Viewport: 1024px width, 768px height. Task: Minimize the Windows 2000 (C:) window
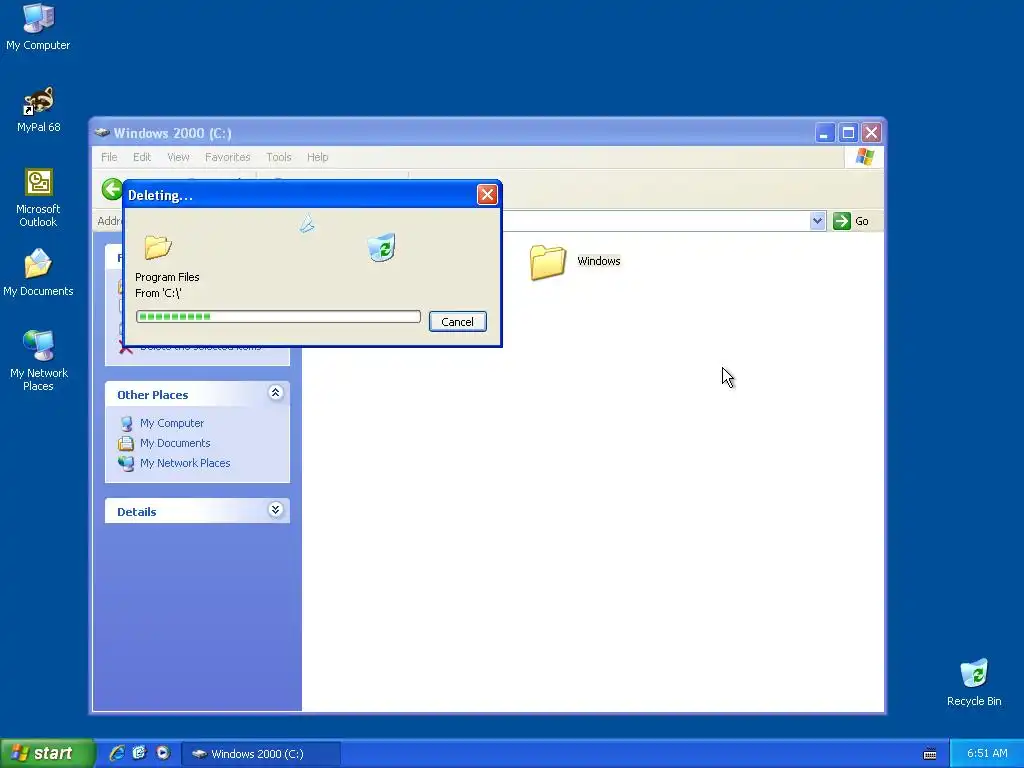825,133
